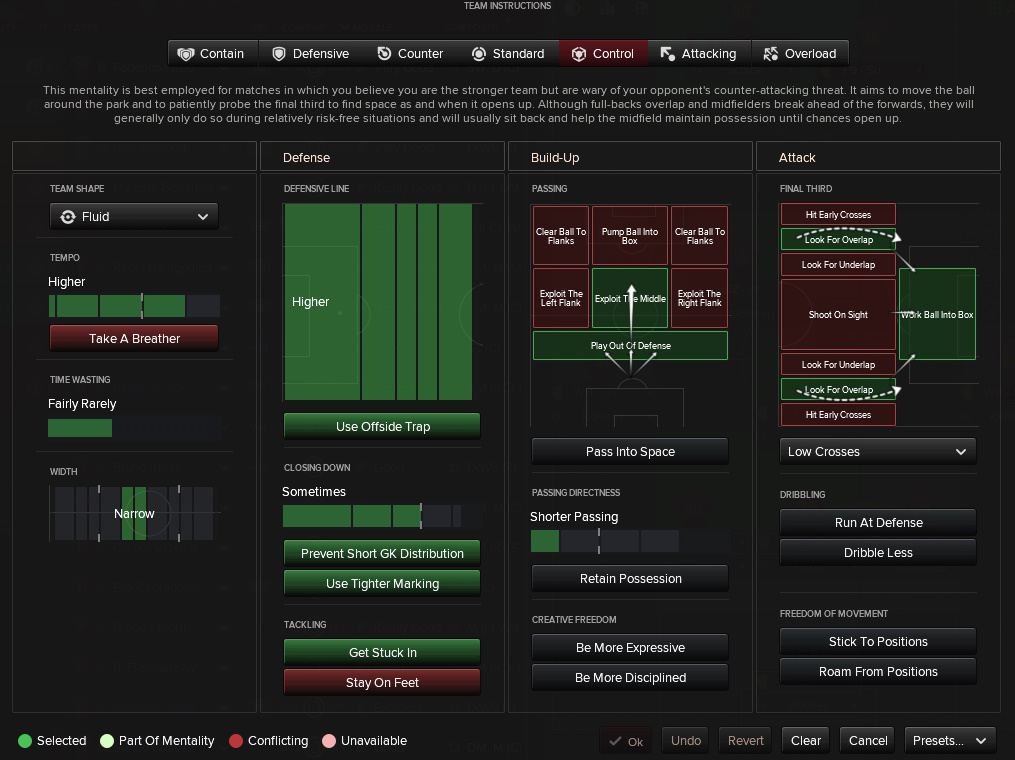Click the Counter mentality icon
1015x760 pixels.
click(x=385, y=54)
